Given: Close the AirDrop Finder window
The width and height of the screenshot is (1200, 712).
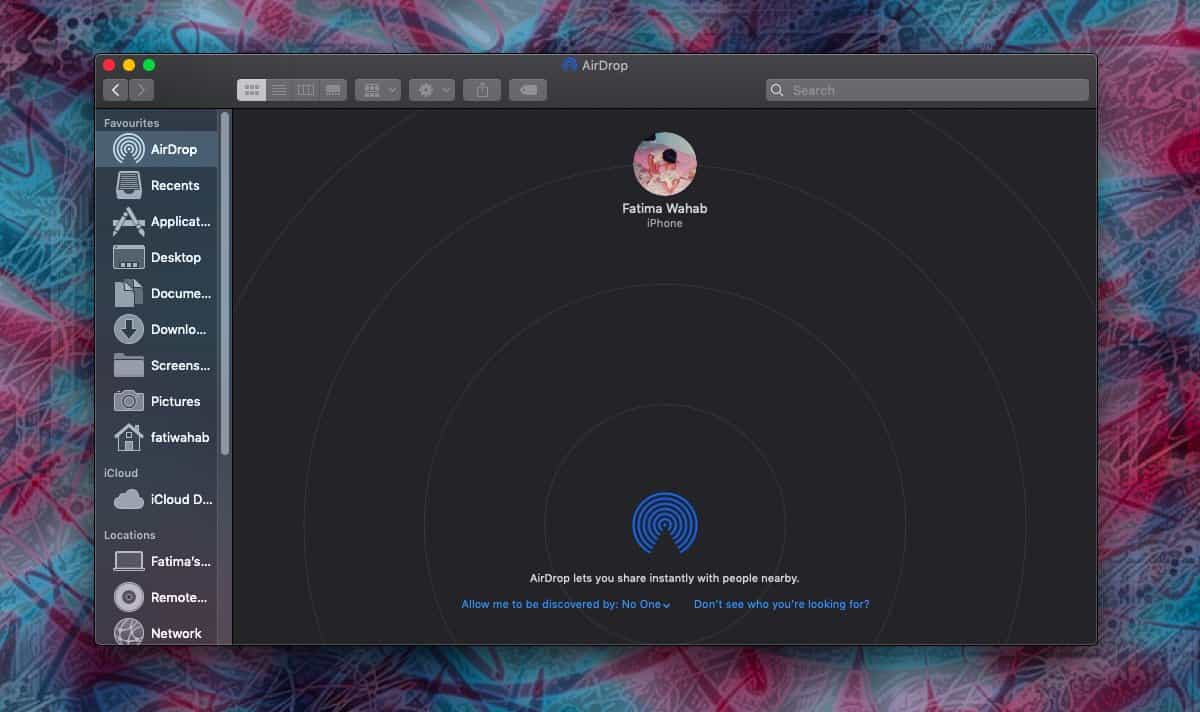Looking at the screenshot, I should (109, 65).
